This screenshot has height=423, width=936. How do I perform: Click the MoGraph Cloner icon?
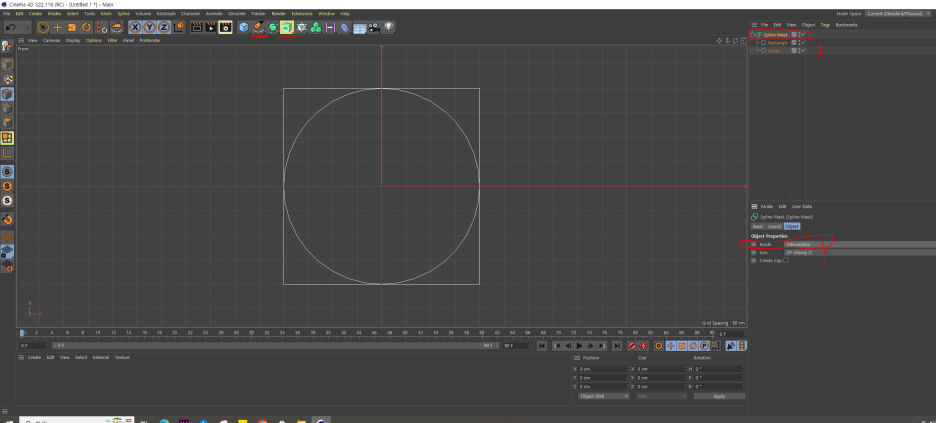click(316, 27)
